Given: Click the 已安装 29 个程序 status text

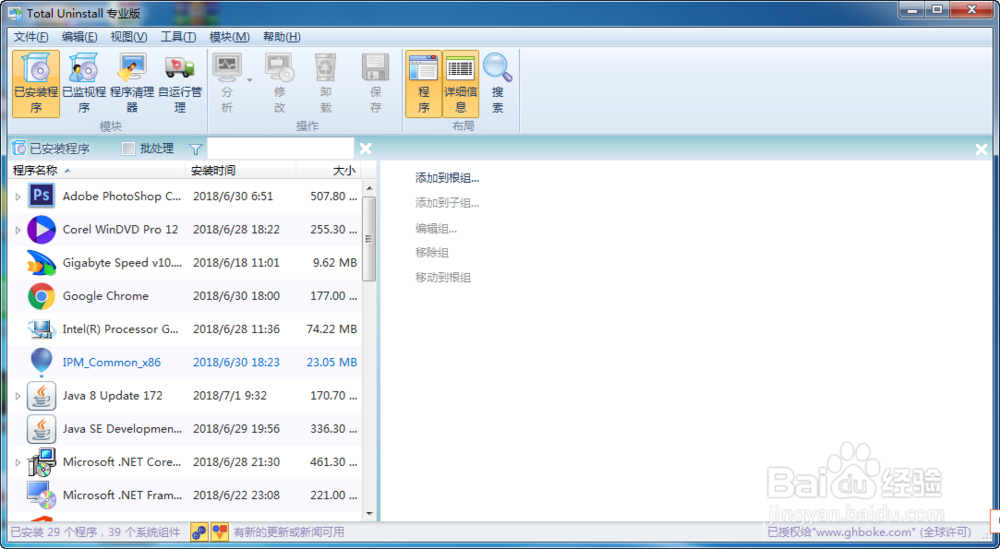Looking at the screenshot, I should point(96,532).
